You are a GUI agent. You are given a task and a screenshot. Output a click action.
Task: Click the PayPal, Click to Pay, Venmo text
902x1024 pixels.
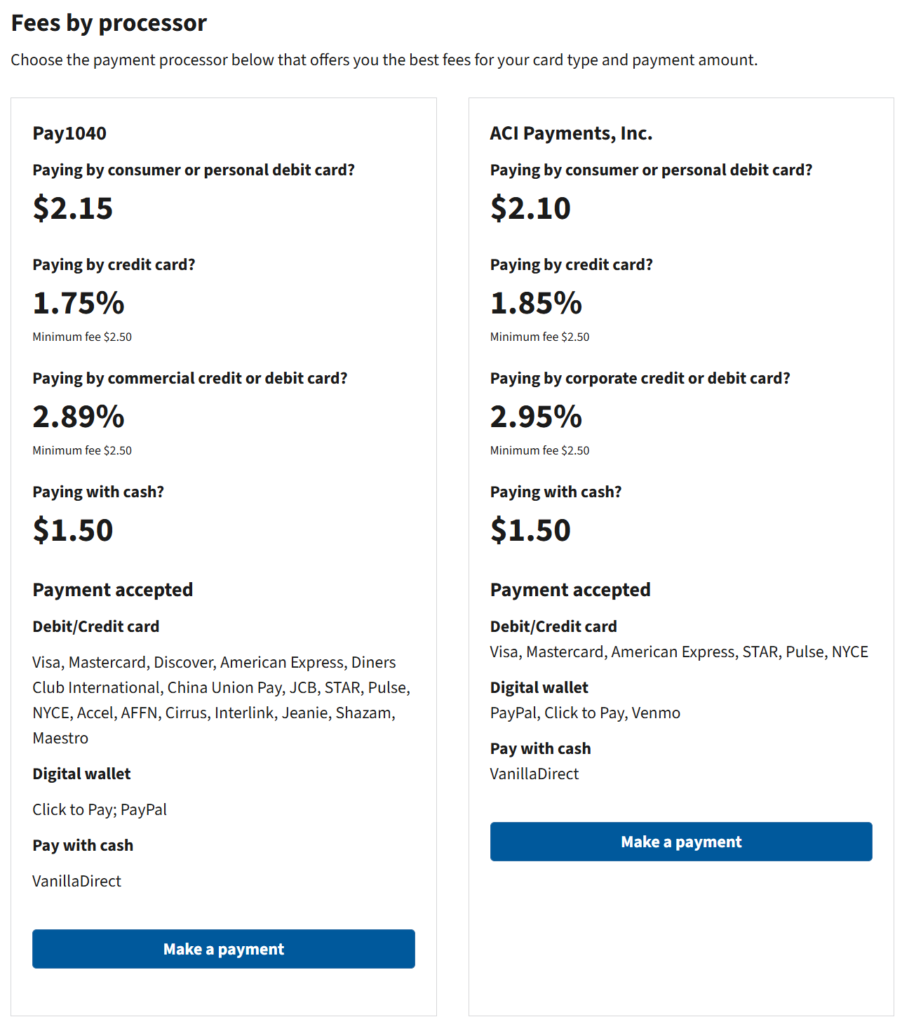585,713
